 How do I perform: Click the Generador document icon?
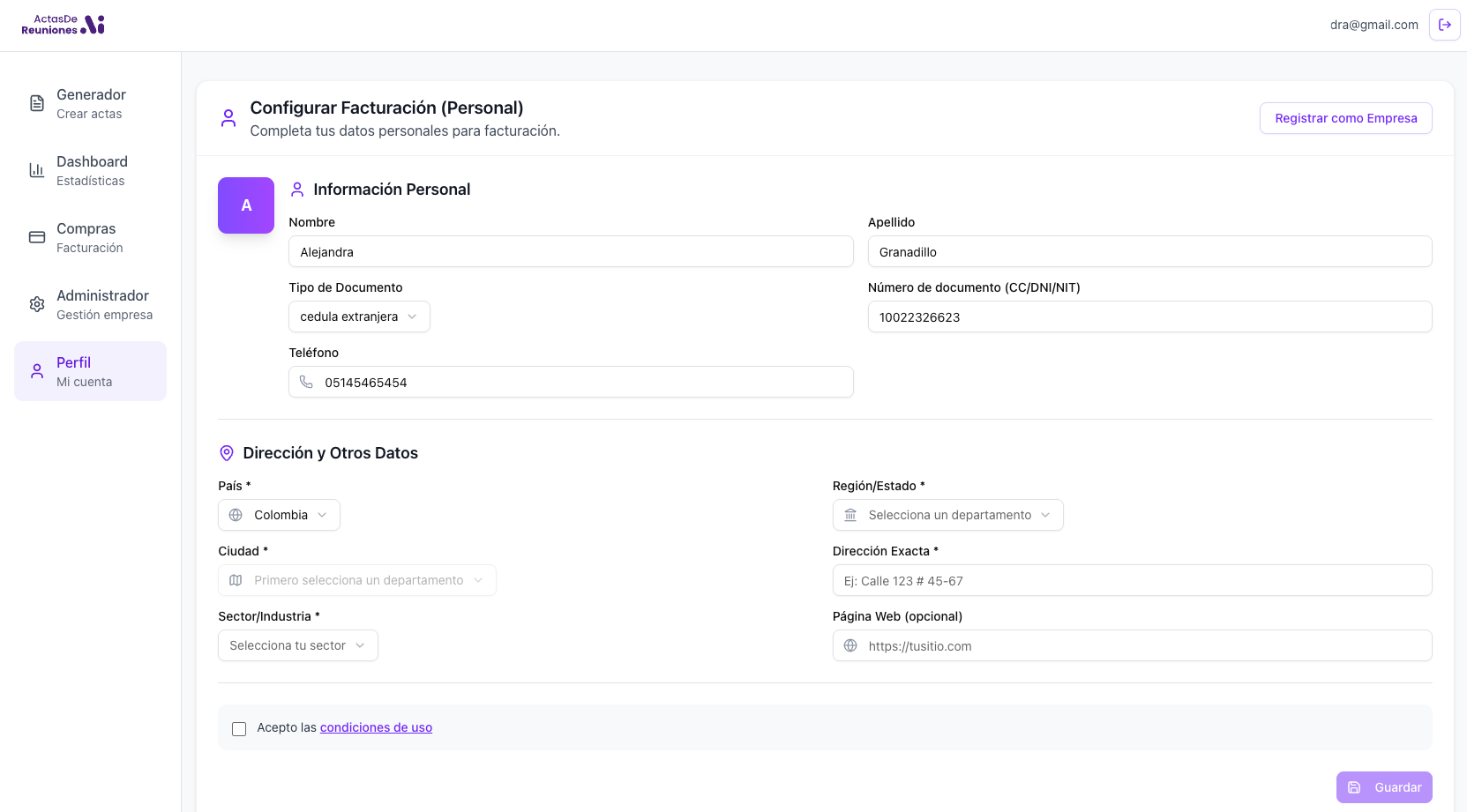[37, 103]
